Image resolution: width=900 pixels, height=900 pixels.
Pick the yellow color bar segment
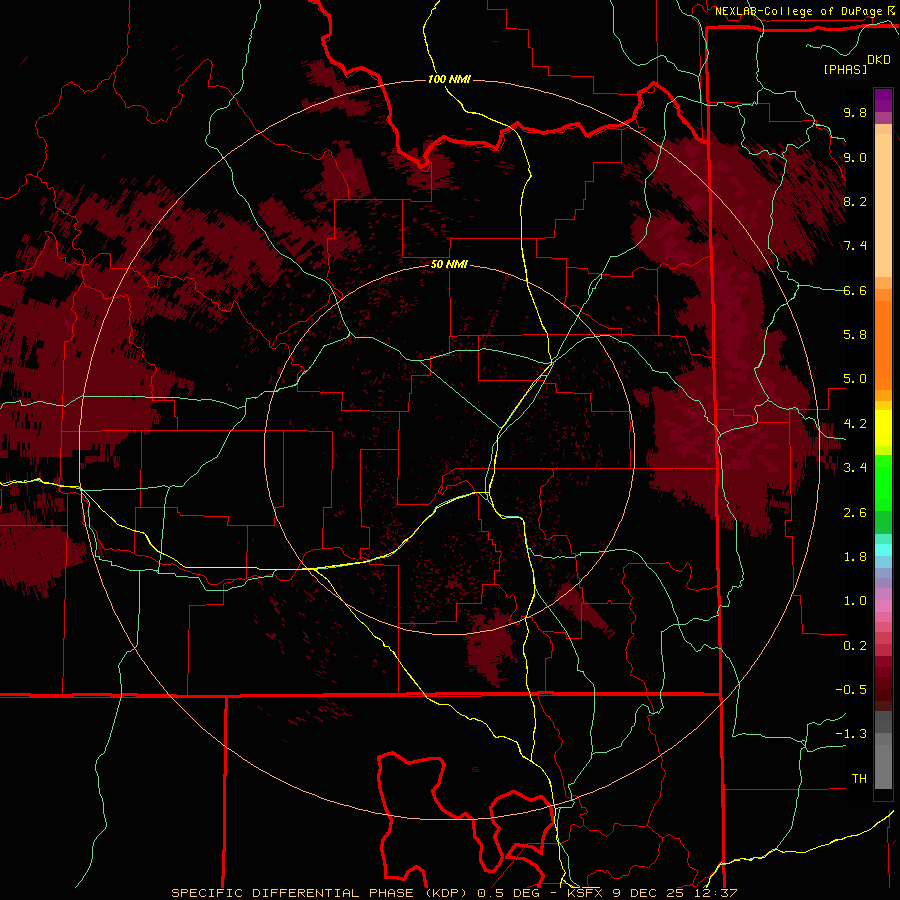click(x=883, y=428)
